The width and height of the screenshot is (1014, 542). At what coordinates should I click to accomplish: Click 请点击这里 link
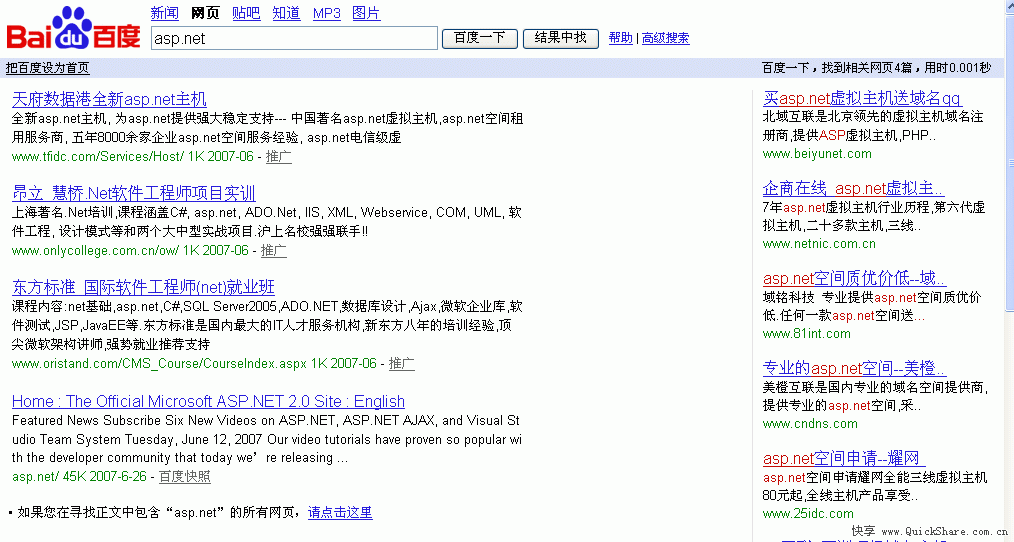click(x=340, y=513)
